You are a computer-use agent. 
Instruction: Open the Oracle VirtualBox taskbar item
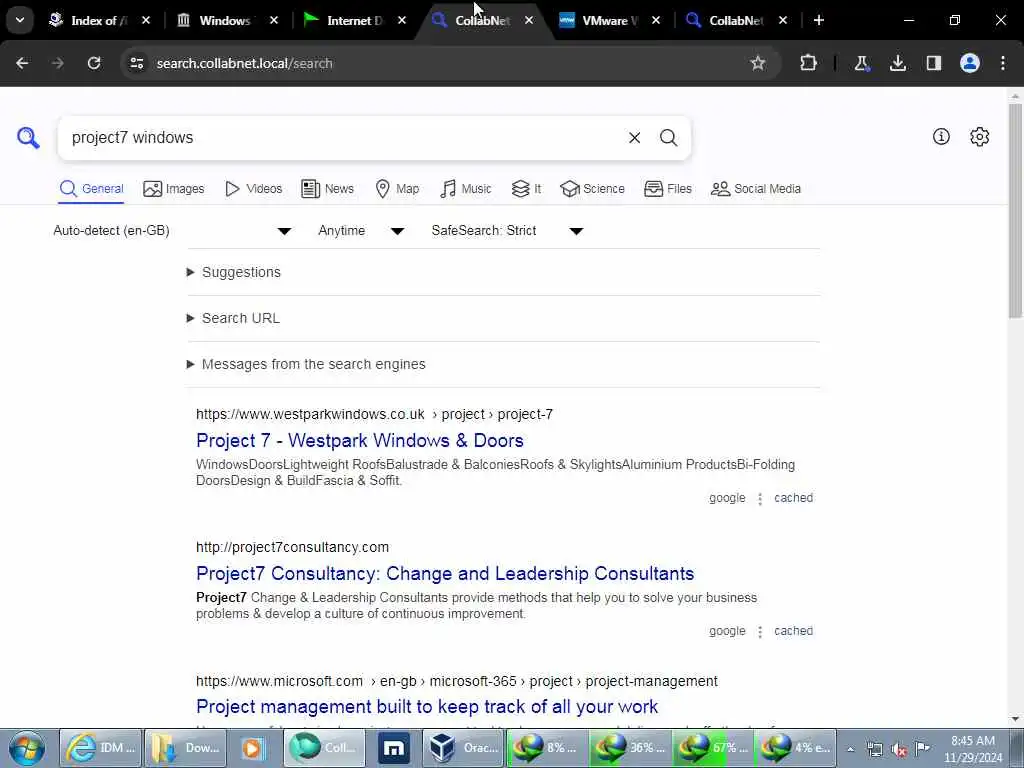pyautogui.click(x=464, y=748)
